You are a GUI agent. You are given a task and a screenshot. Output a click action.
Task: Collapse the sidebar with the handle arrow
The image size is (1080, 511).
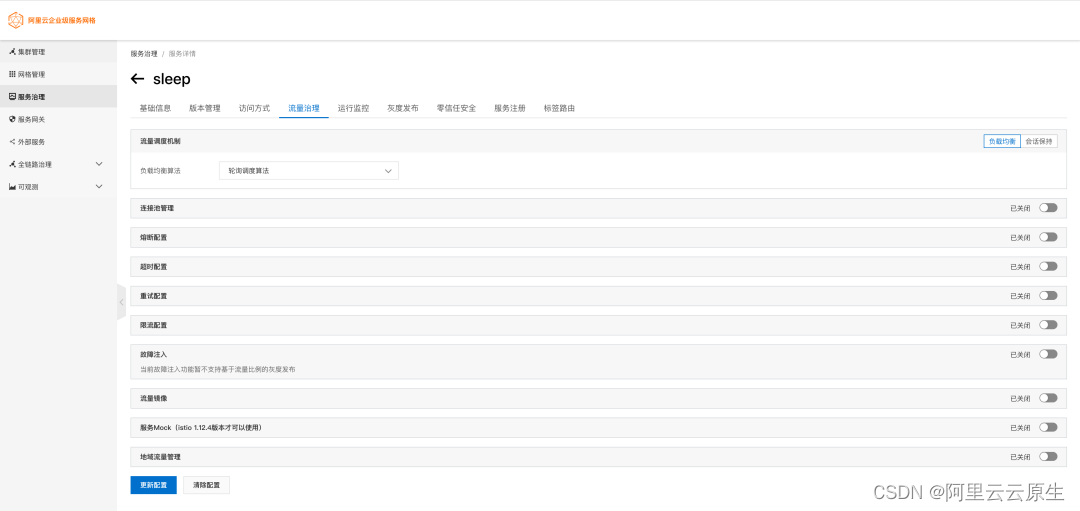tap(121, 302)
